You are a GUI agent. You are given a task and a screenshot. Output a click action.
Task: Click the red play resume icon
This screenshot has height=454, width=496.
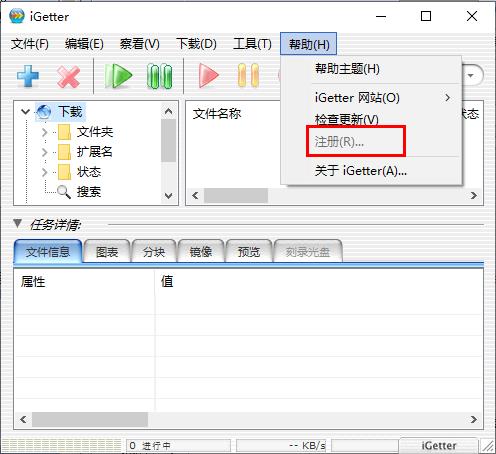click(x=208, y=76)
